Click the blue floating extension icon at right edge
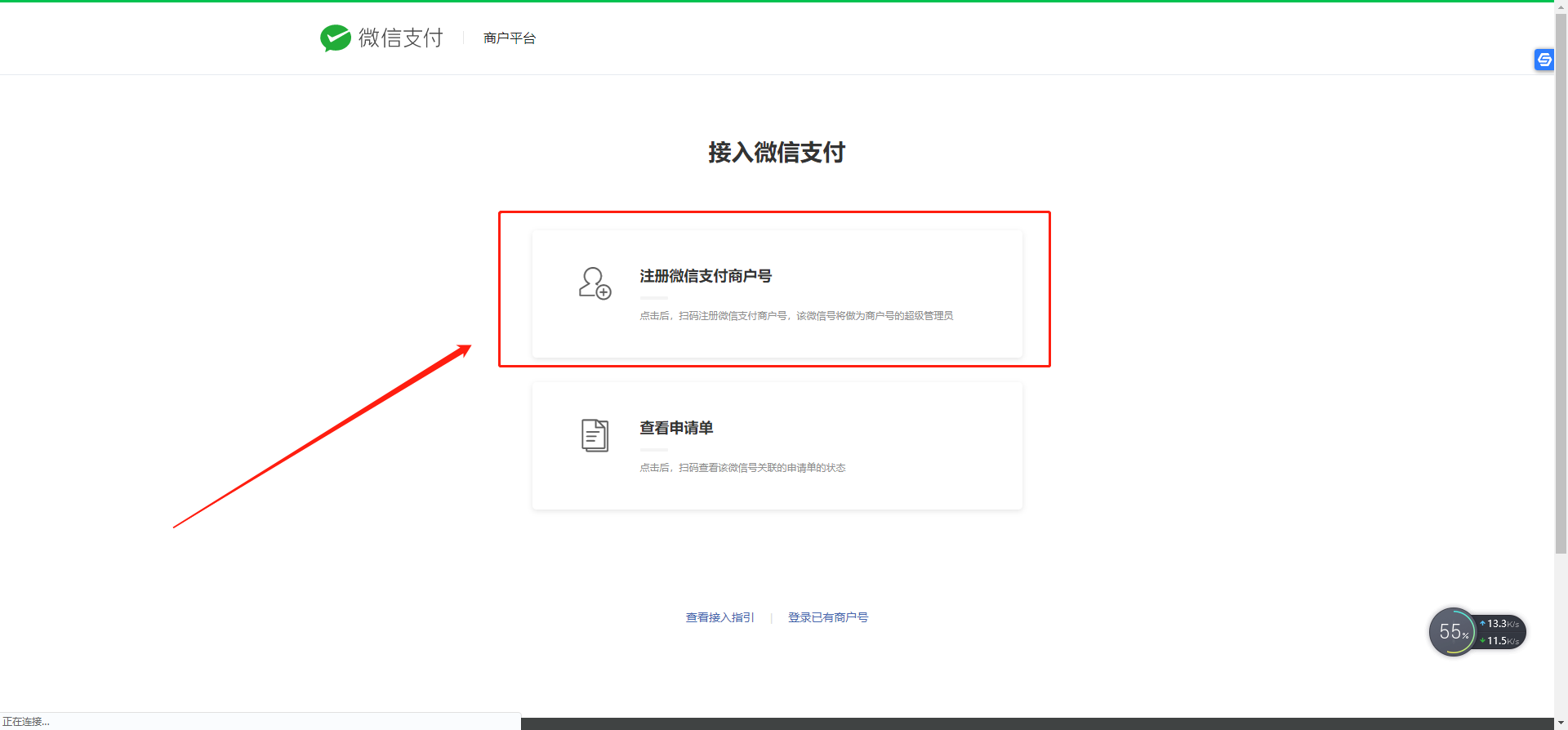This screenshot has height=730, width=1568. point(1544,60)
